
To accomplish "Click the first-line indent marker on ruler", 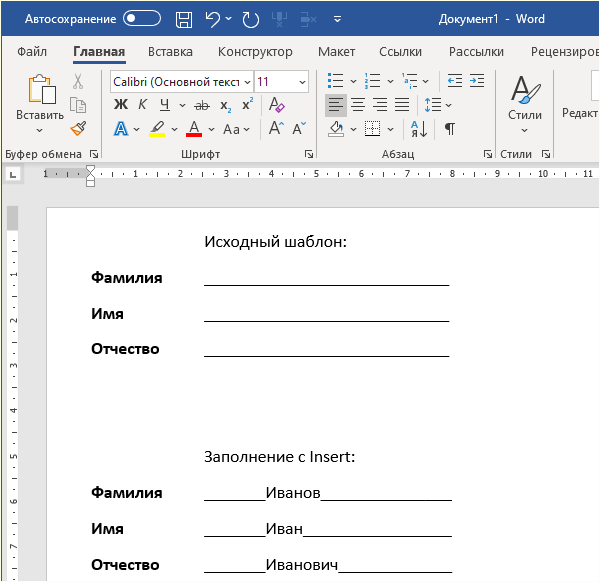I will 90,170.
